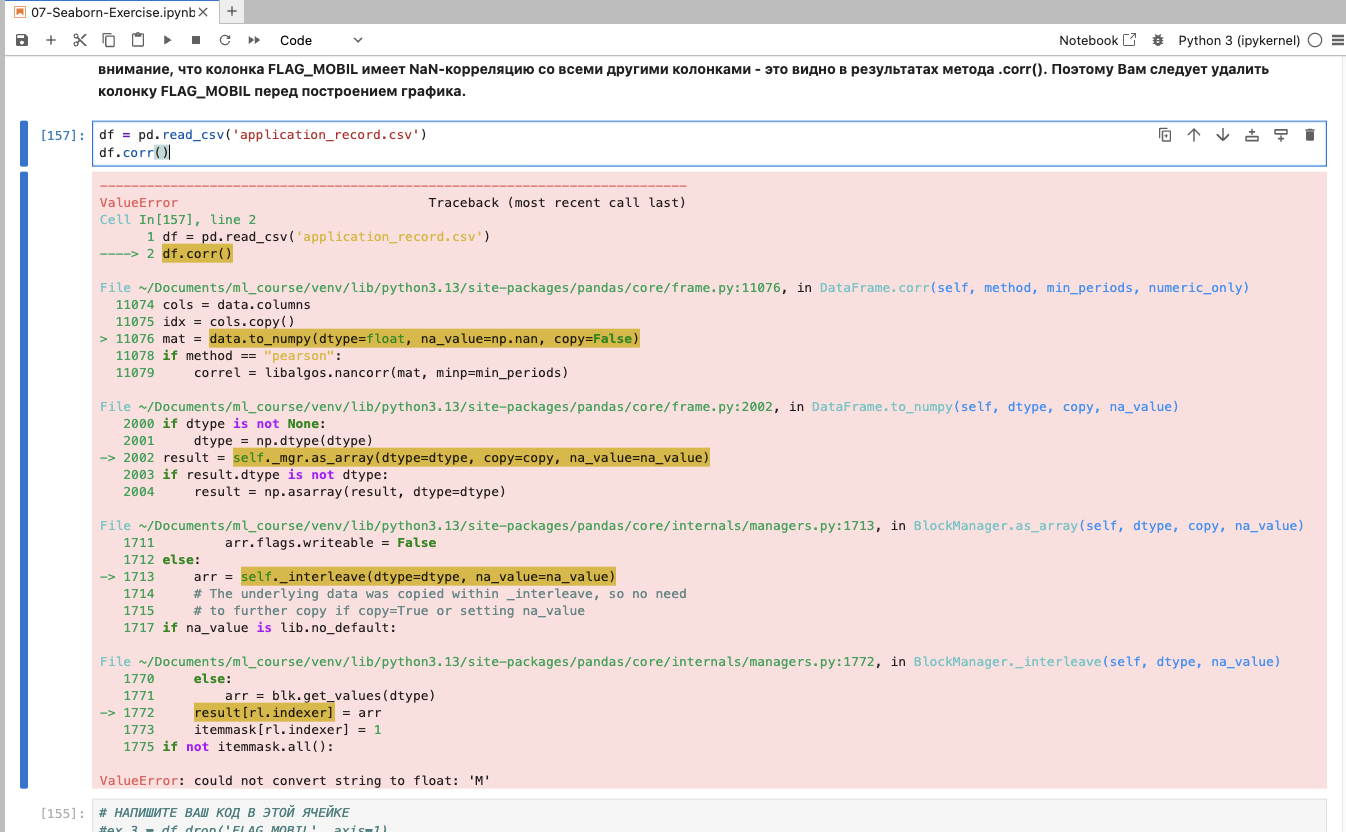Insert a cell above the active cell
This screenshot has height=832, width=1346.
[1252, 135]
